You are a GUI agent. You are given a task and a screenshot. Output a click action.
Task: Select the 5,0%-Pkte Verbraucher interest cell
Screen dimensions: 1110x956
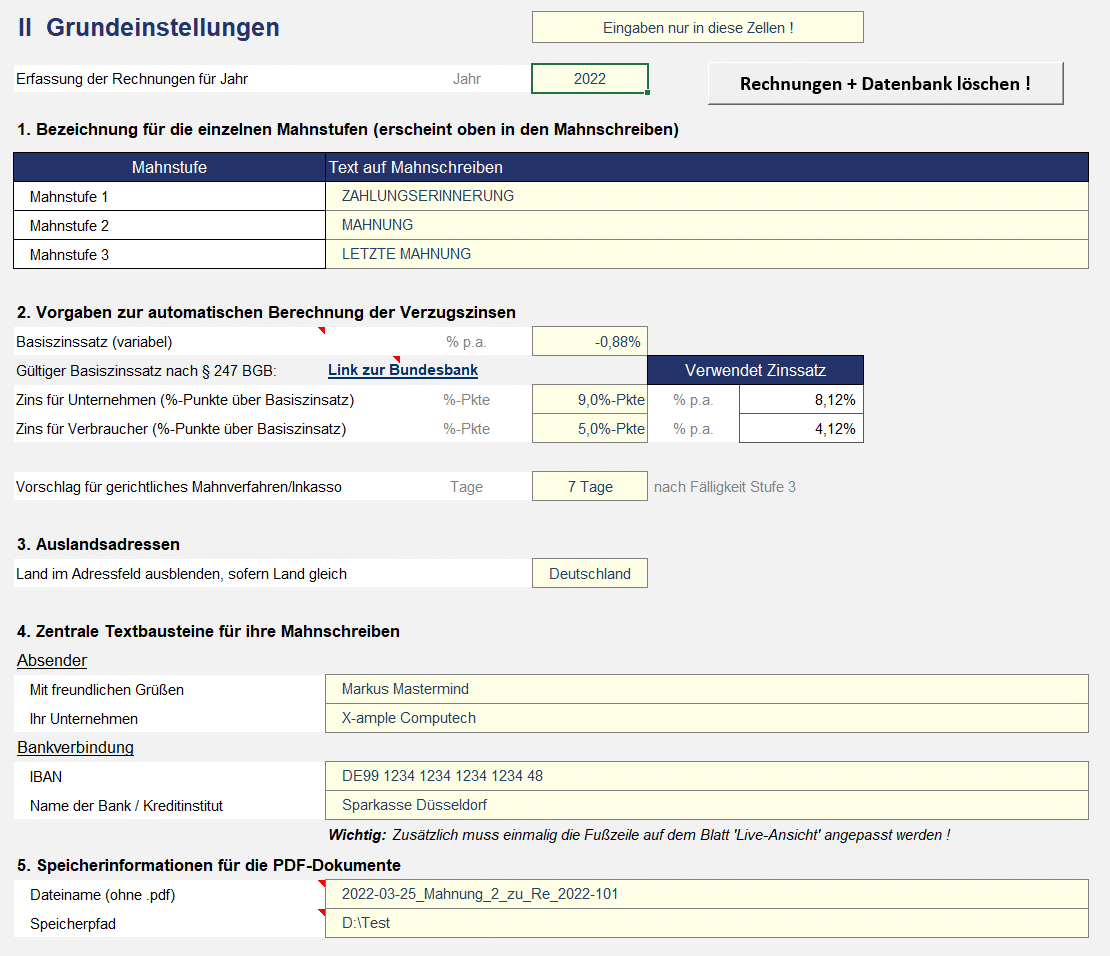coord(590,428)
